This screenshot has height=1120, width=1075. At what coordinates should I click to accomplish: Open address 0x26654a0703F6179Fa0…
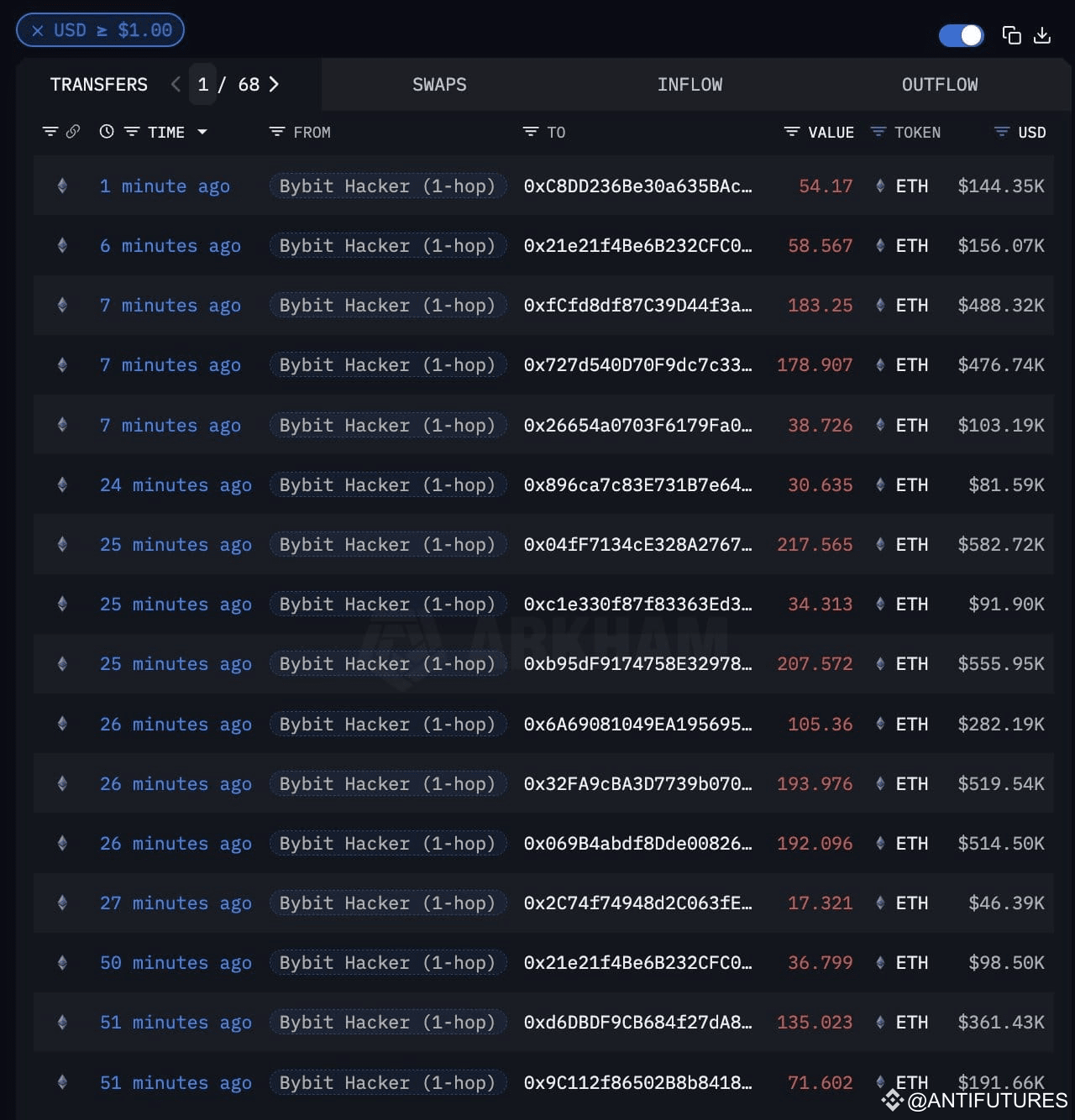(x=638, y=425)
